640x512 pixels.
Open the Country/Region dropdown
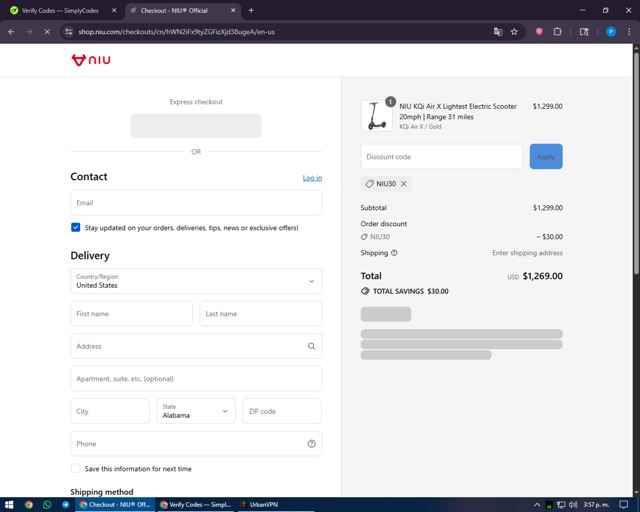[196, 281]
